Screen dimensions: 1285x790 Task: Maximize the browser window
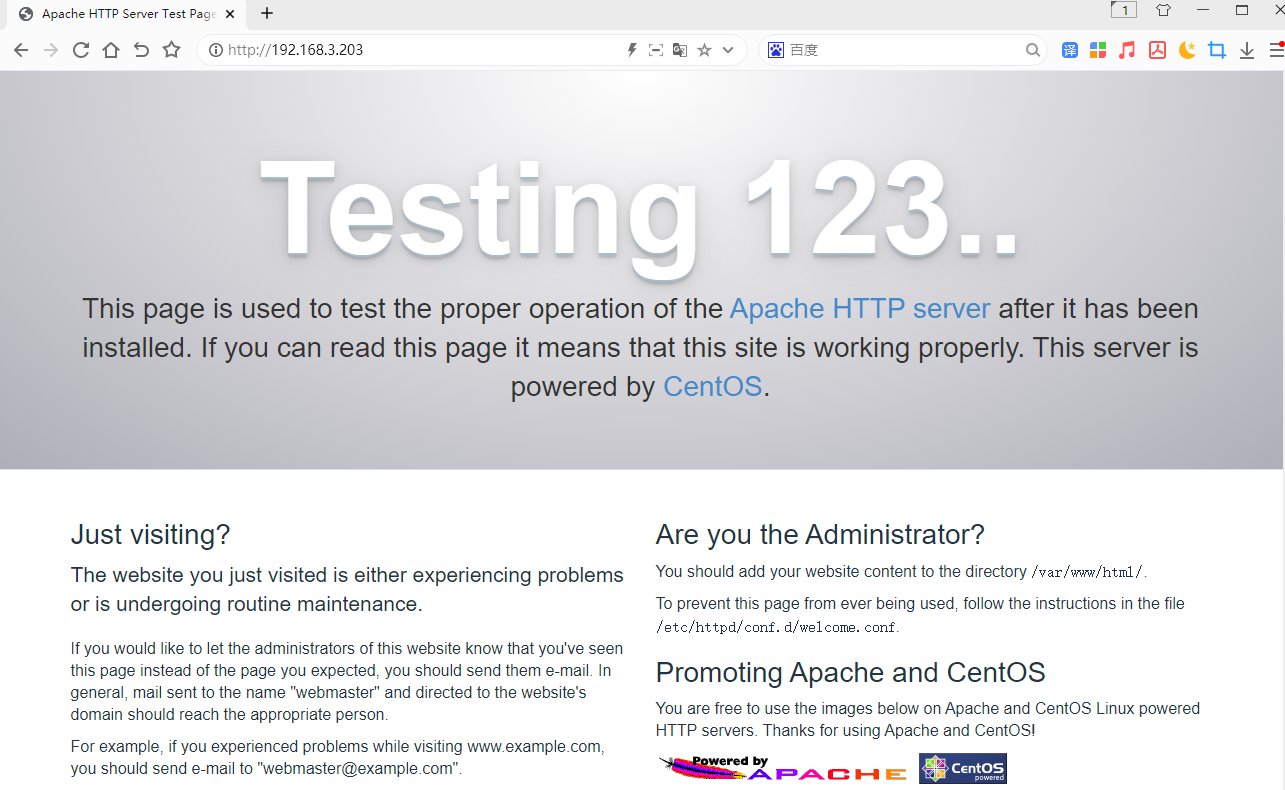[x=1242, y=10]
